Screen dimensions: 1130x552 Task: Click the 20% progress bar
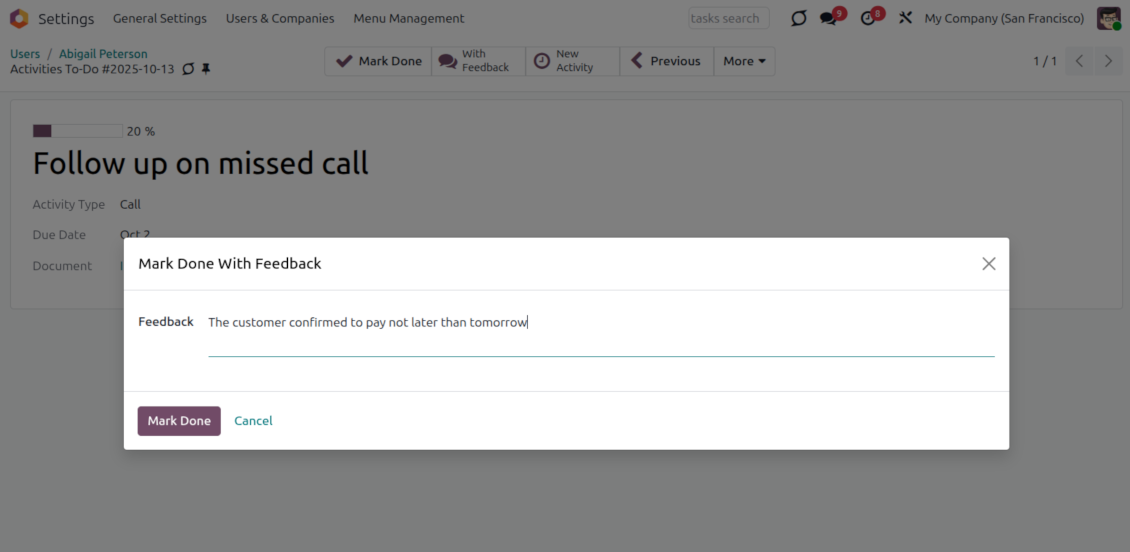point(78,131)
